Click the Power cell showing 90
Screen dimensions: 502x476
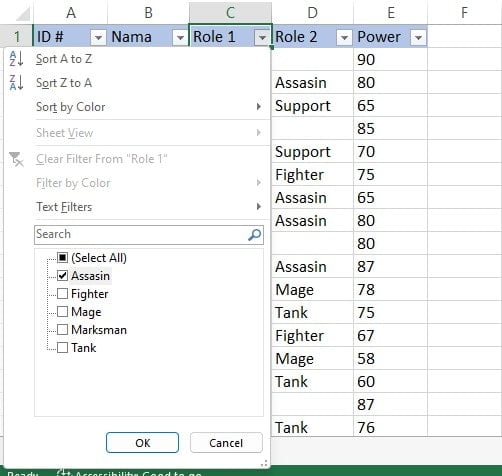point(390,59)
